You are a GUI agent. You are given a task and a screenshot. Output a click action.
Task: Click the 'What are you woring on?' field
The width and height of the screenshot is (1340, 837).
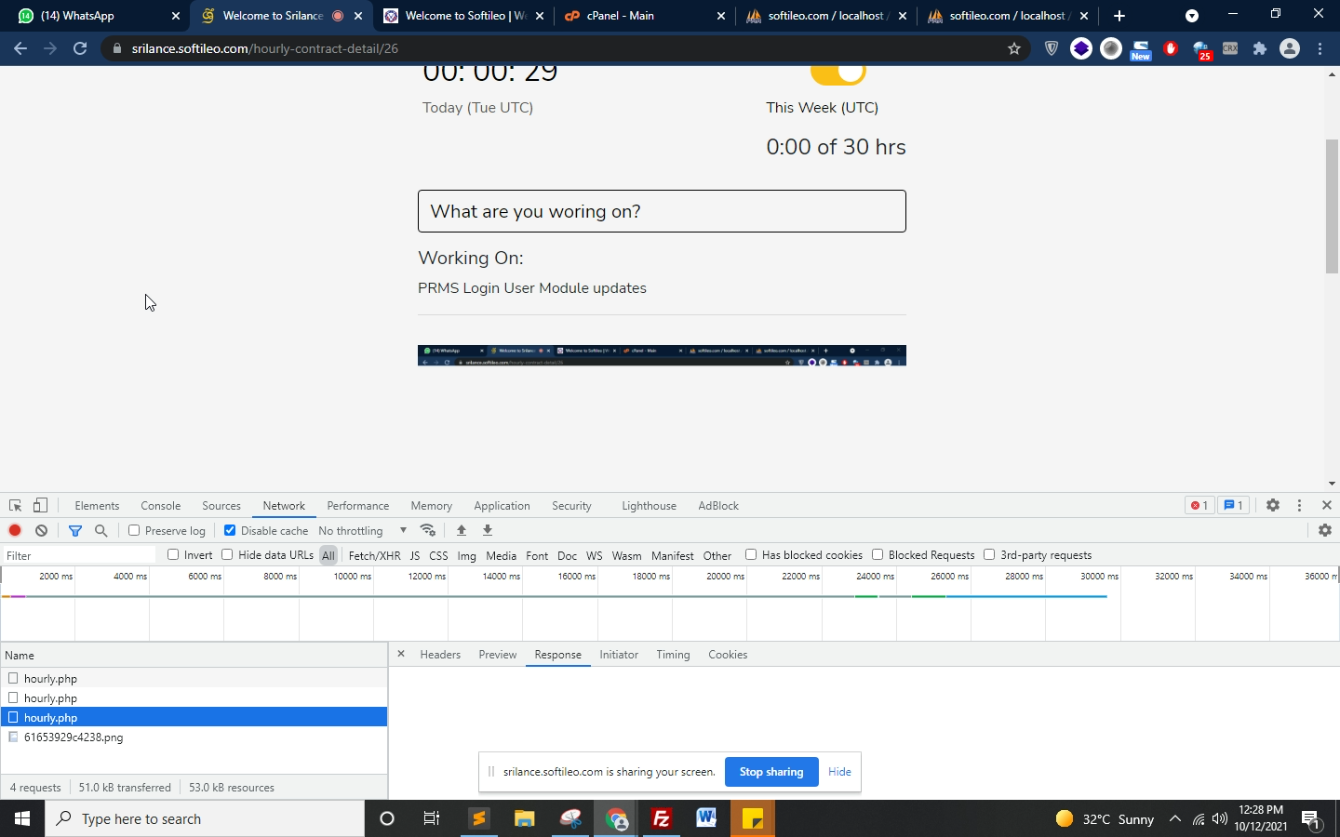(662, 211)
